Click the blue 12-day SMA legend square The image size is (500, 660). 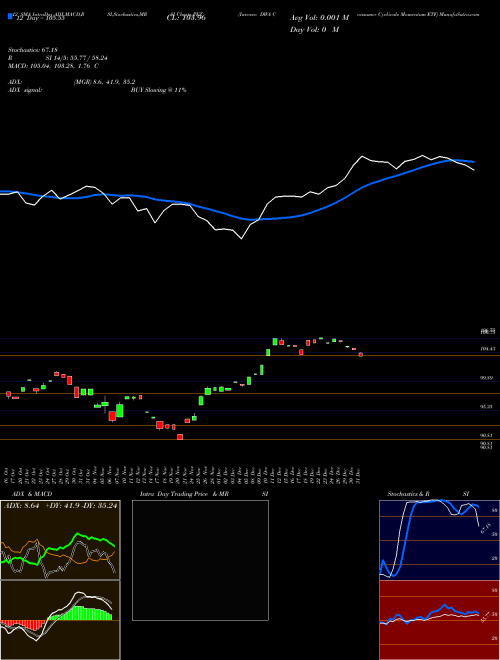[10, 17]
